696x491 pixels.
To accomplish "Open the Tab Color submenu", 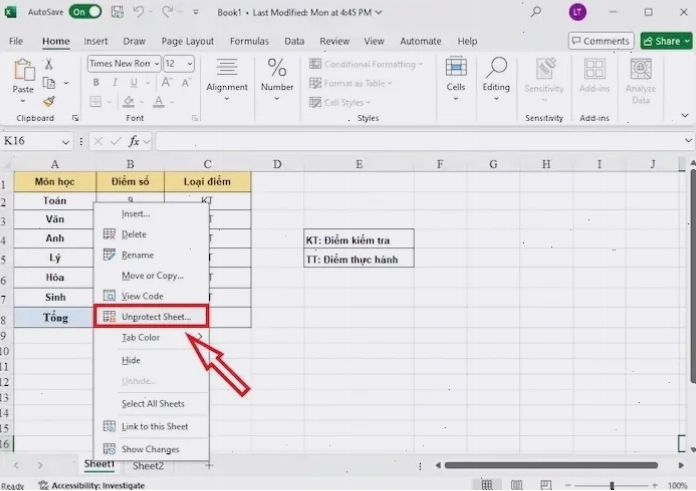I will pos(151,337).
